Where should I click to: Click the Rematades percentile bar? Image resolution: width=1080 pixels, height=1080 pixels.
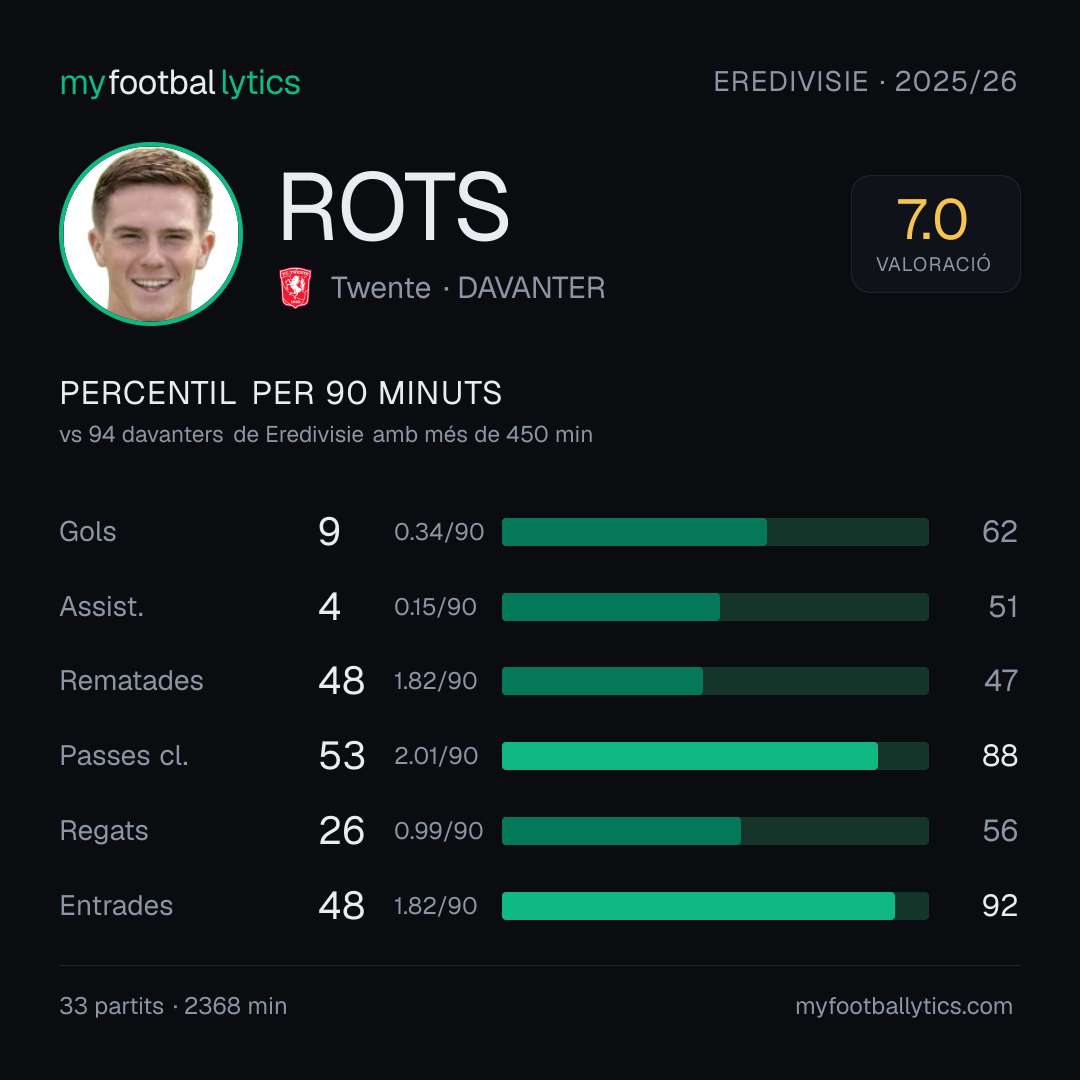pos(715,681)
